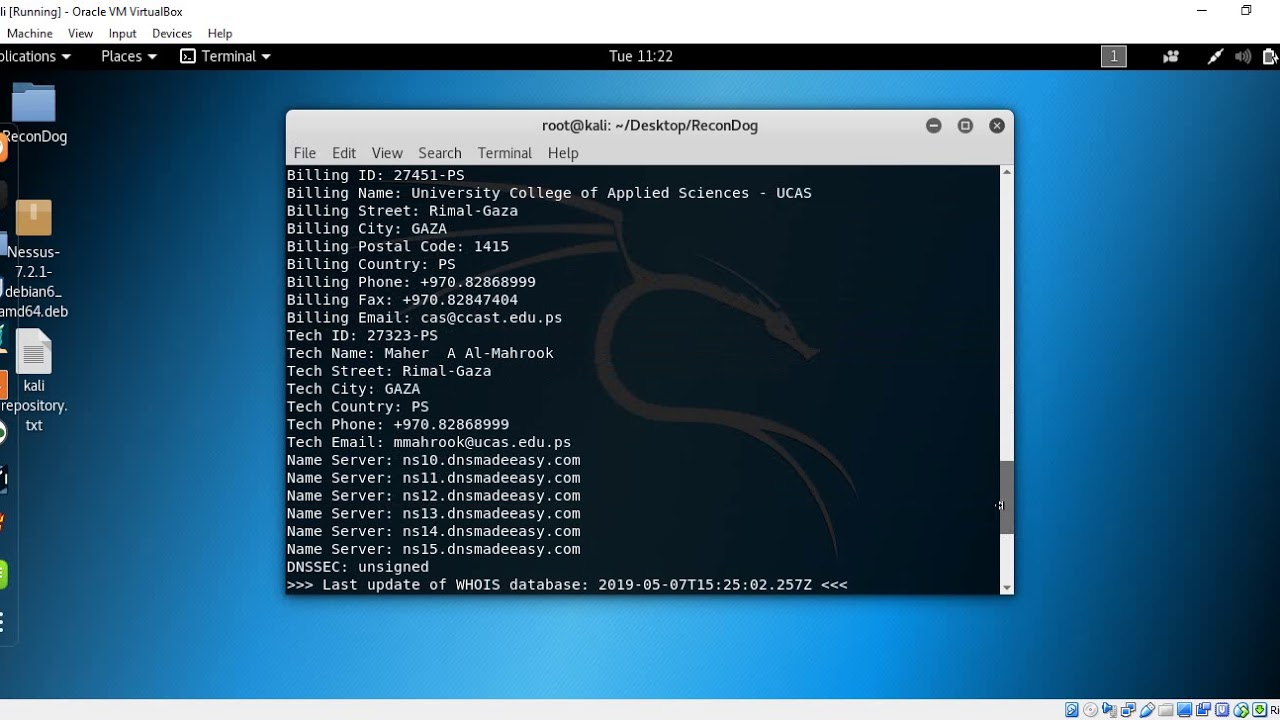Click the Tech Email mmahrook@ucas.edu.ps text

coord(429,442)
